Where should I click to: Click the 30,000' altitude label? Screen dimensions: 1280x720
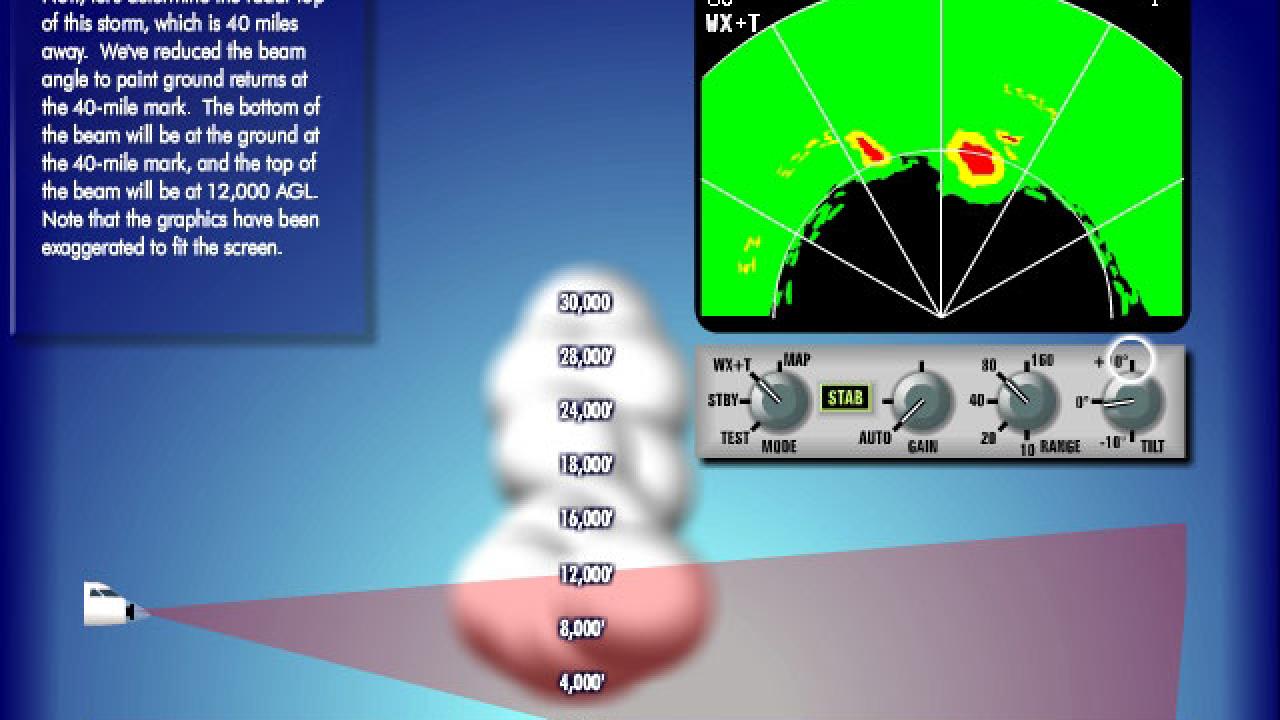(585, 302)
